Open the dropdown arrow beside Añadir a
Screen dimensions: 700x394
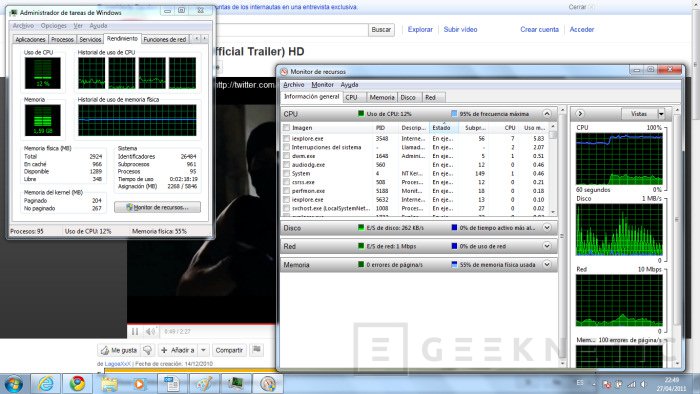(x=204, y=350)
